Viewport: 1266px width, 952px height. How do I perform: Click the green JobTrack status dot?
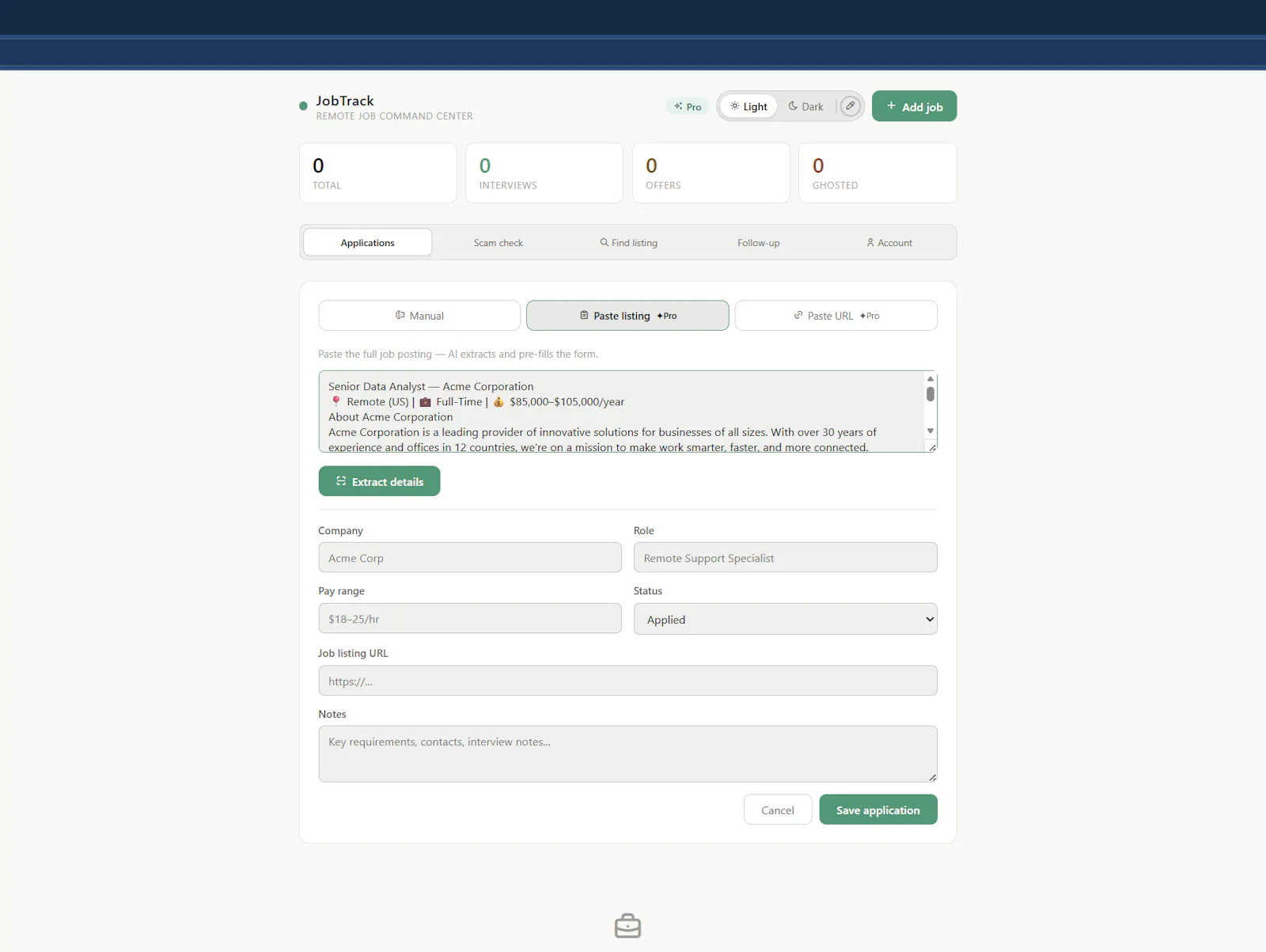coord(303,106)
